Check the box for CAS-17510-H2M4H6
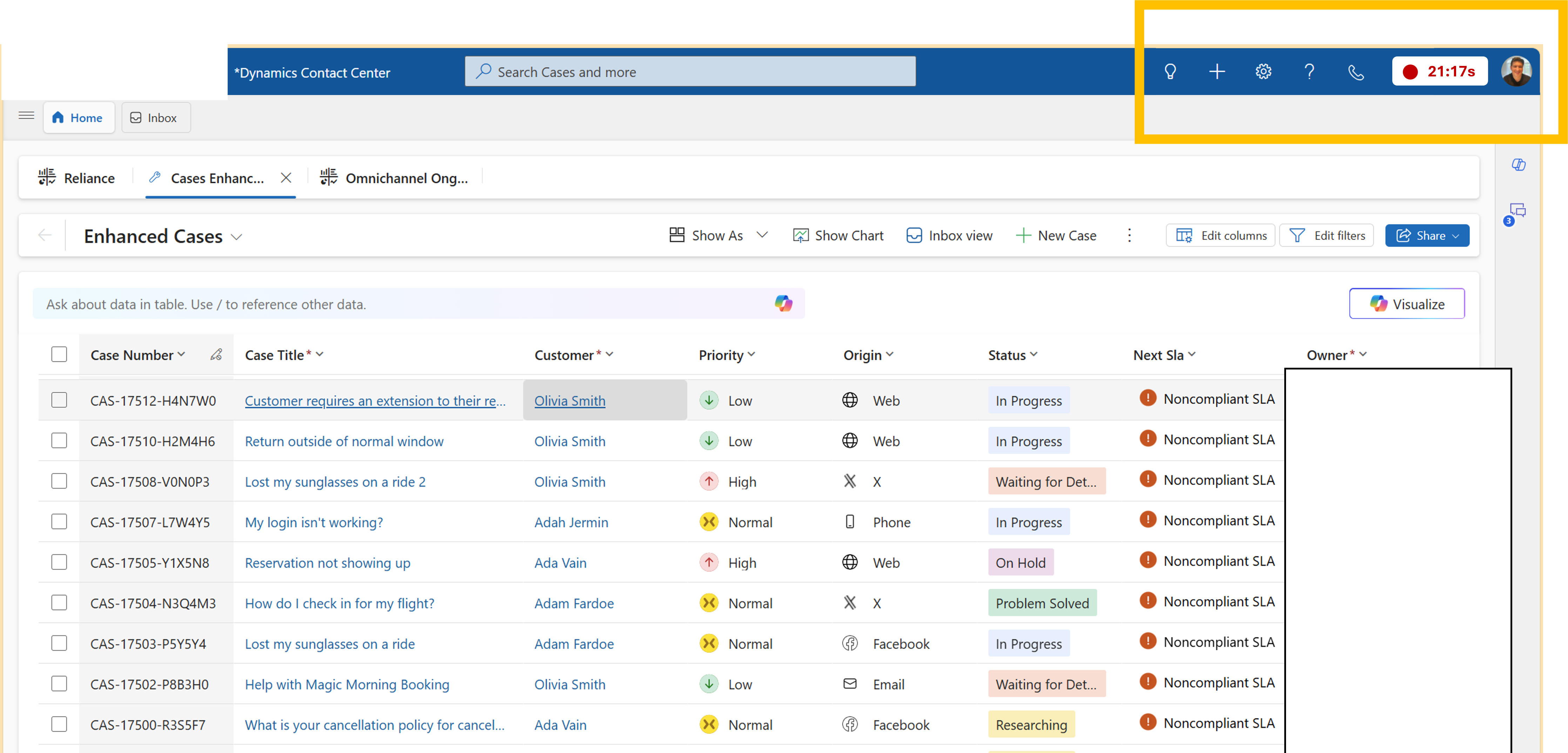This screenshot has width=1568, height=753. click(x=59, y=440)
